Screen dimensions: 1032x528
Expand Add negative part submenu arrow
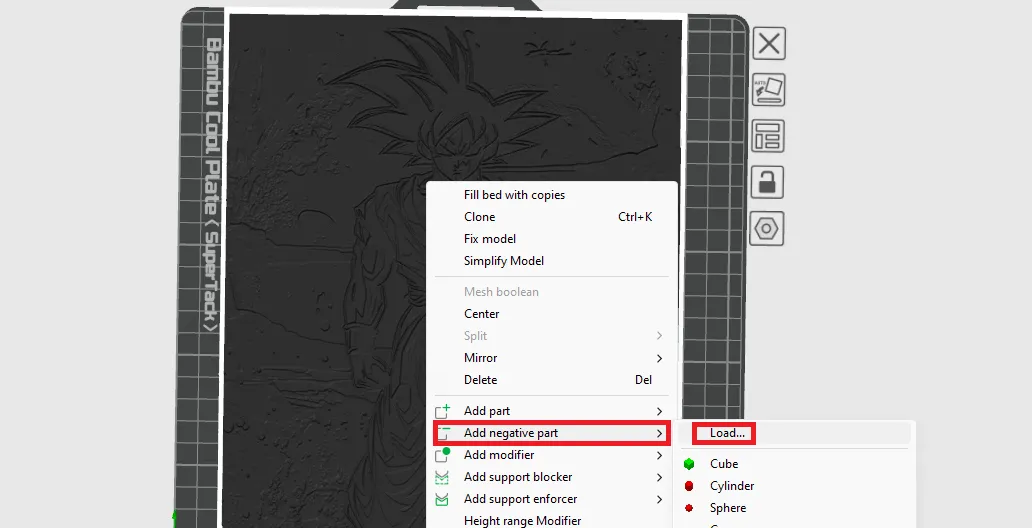click(659, 433)
